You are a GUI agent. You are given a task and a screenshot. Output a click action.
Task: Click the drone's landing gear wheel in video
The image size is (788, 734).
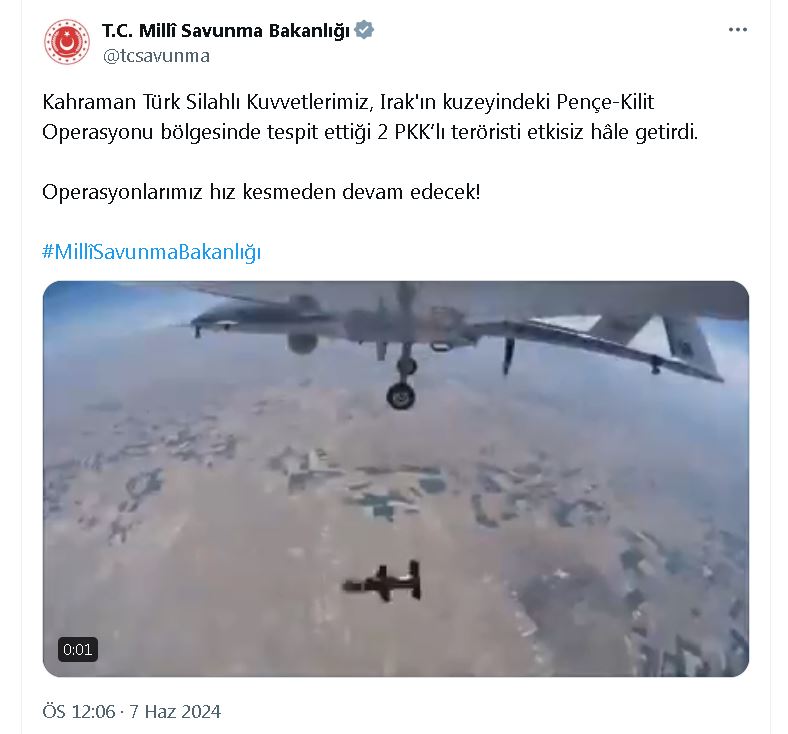click(401, 395)
